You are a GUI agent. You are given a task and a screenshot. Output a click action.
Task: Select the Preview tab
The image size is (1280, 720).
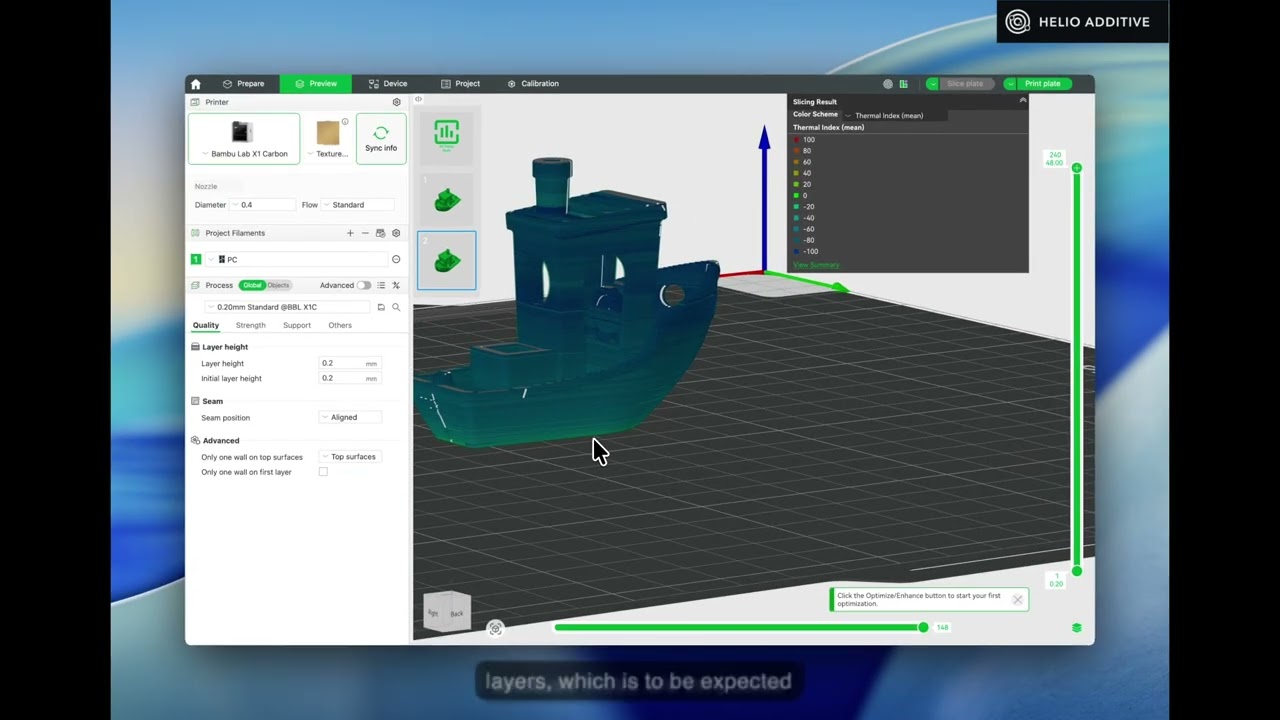pos(316,84)
